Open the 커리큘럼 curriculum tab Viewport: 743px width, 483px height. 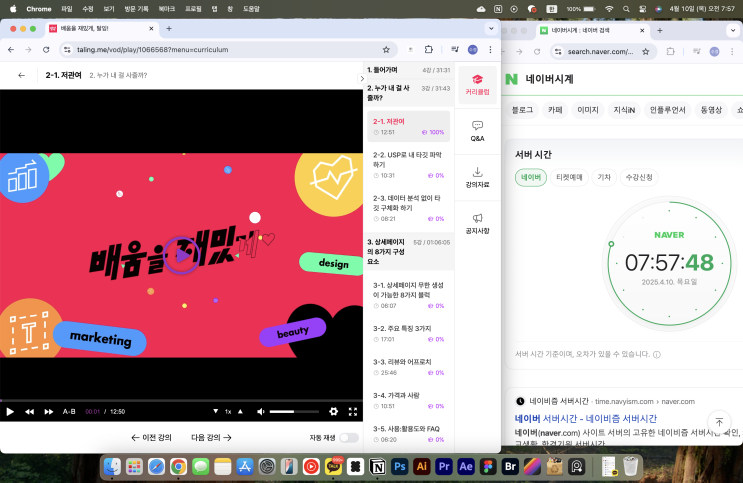point(477,85)
